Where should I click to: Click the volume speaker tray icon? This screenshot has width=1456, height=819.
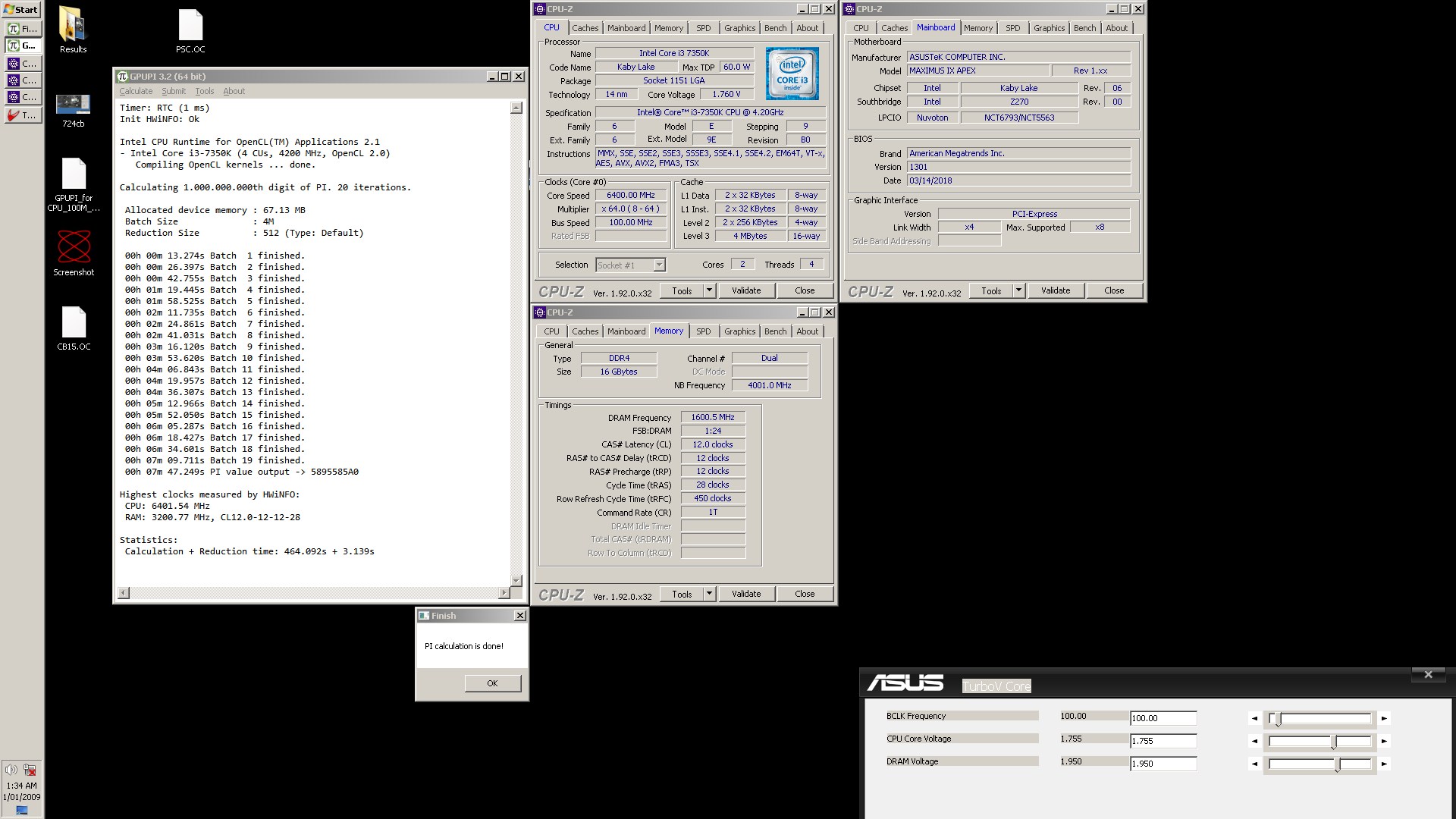[x=11, y=770]
